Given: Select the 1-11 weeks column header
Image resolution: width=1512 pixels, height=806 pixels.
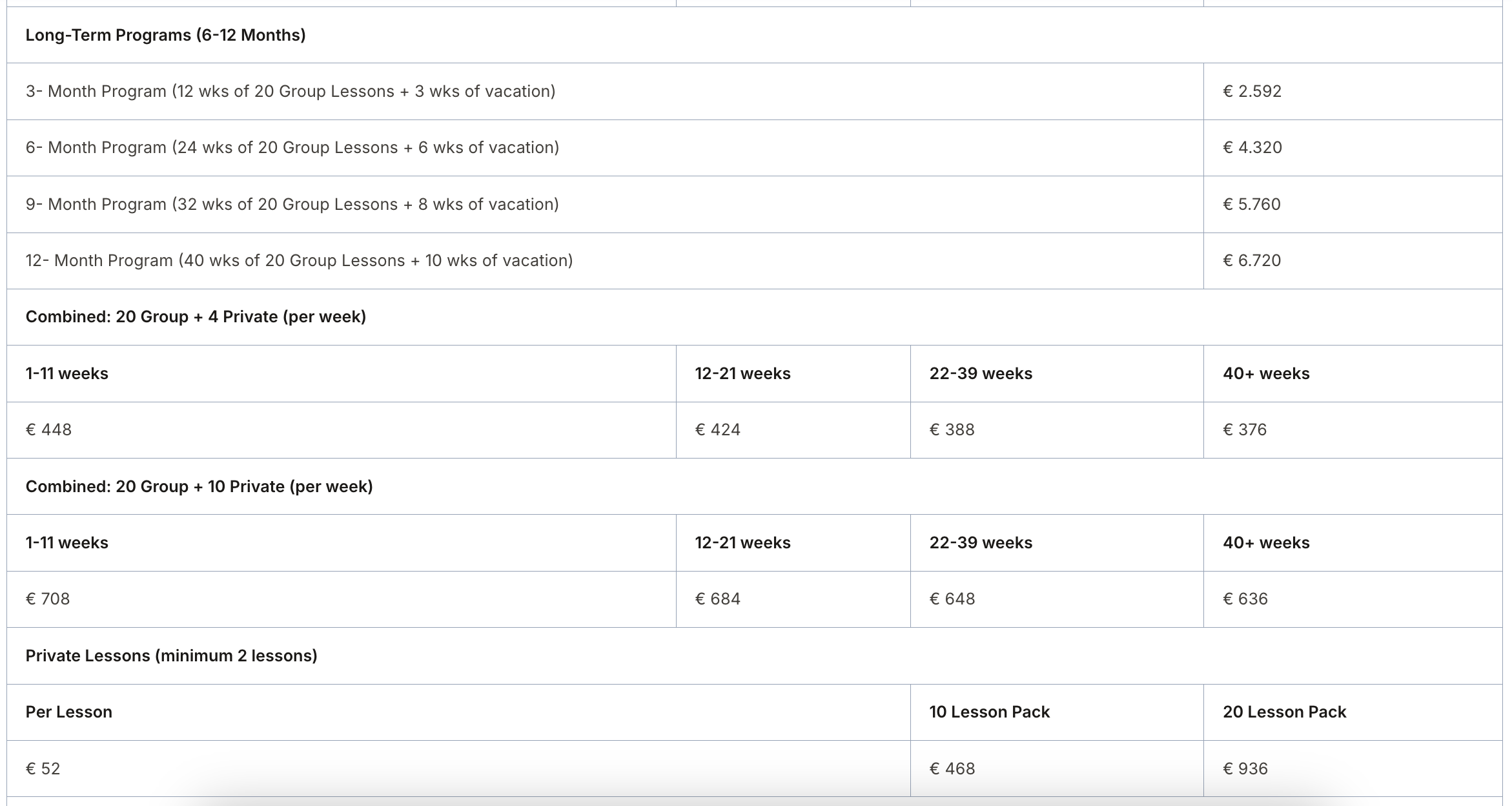Looking at the screenshot, I should pos(66,373).
